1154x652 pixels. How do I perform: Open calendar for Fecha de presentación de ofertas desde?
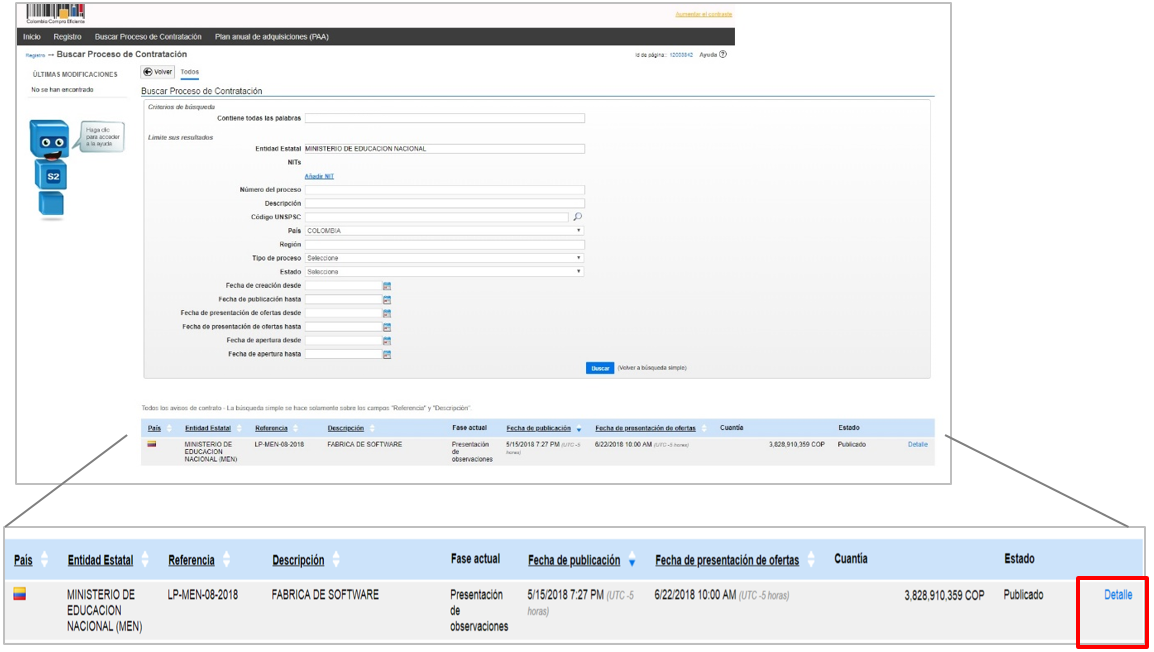(387, 313)
